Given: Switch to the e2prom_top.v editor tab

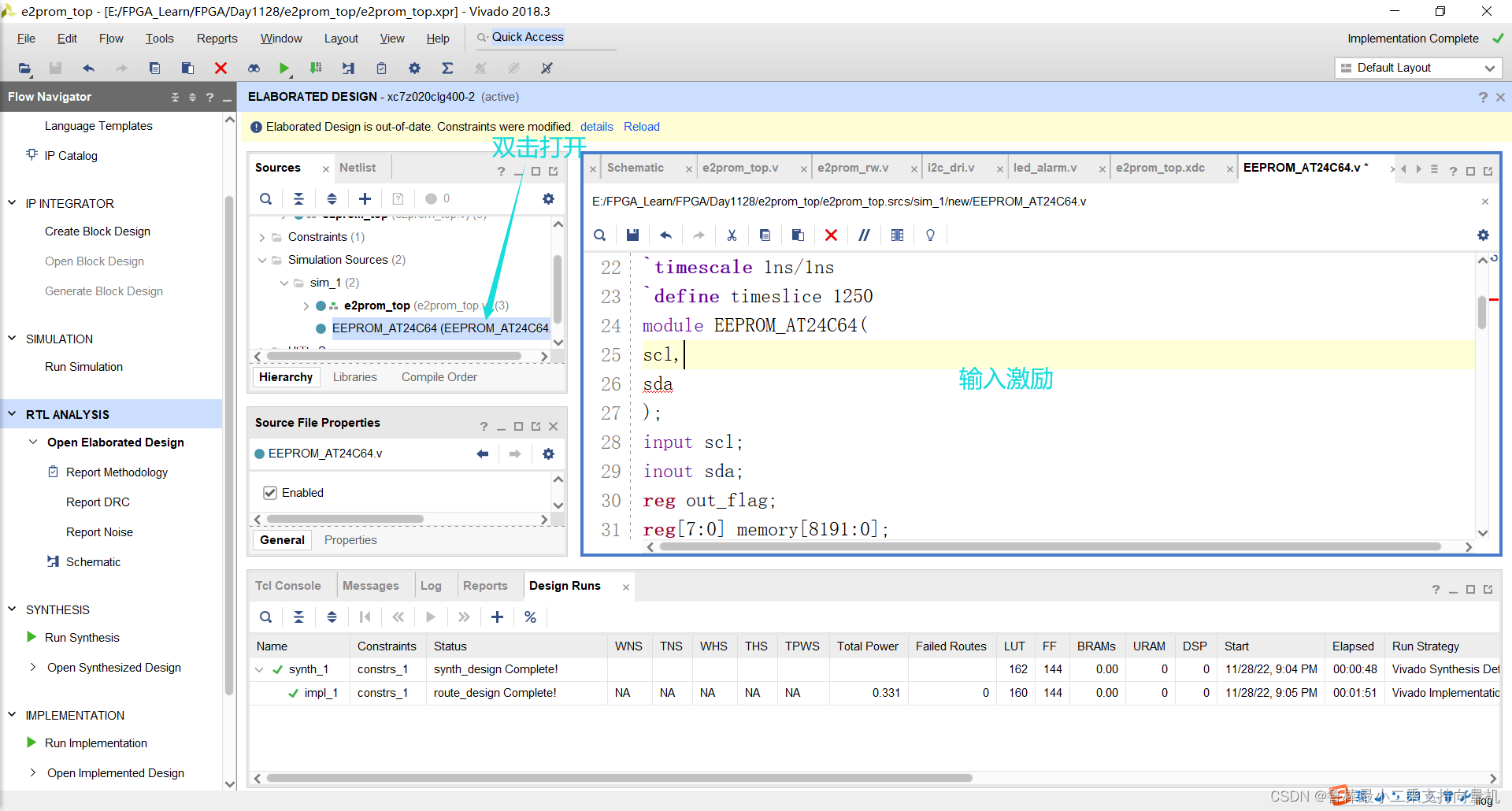Looking at the screenshot, I should [740, 168].
